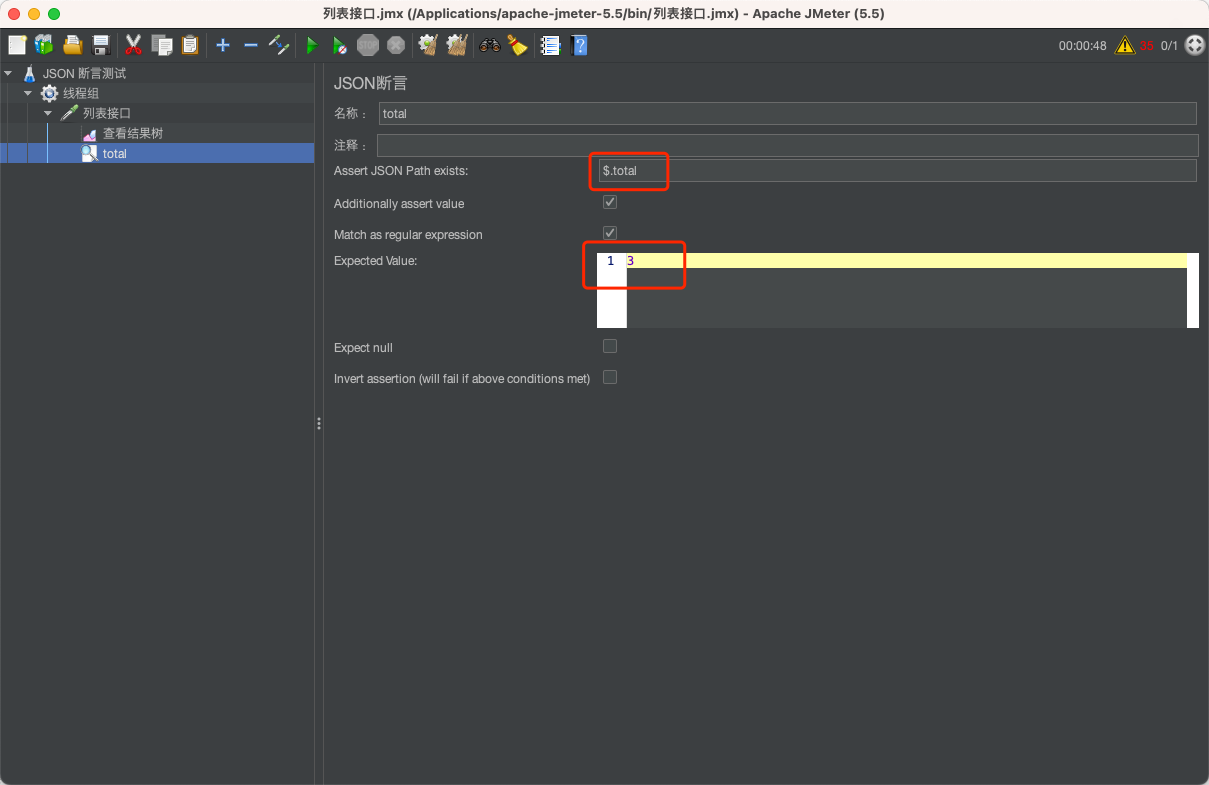Collapse the JSON 断言测试 root node
This screenshot has height=785, width=1209.
(x=8, y=72)
